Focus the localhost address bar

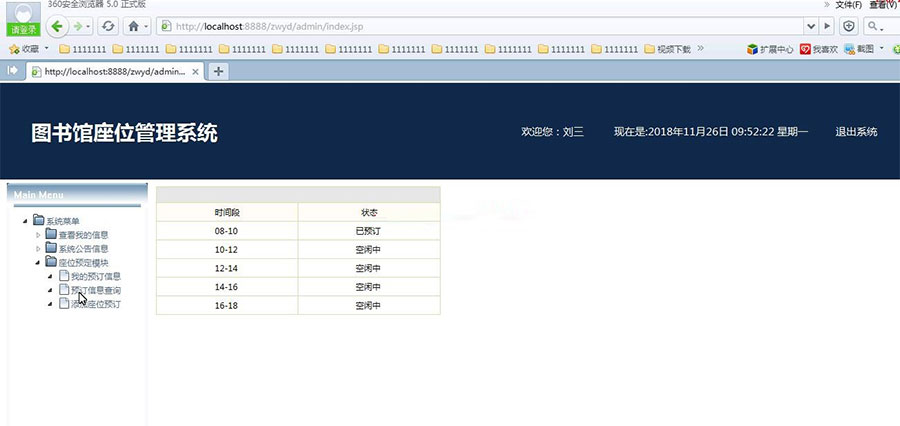tap(479, 26)
